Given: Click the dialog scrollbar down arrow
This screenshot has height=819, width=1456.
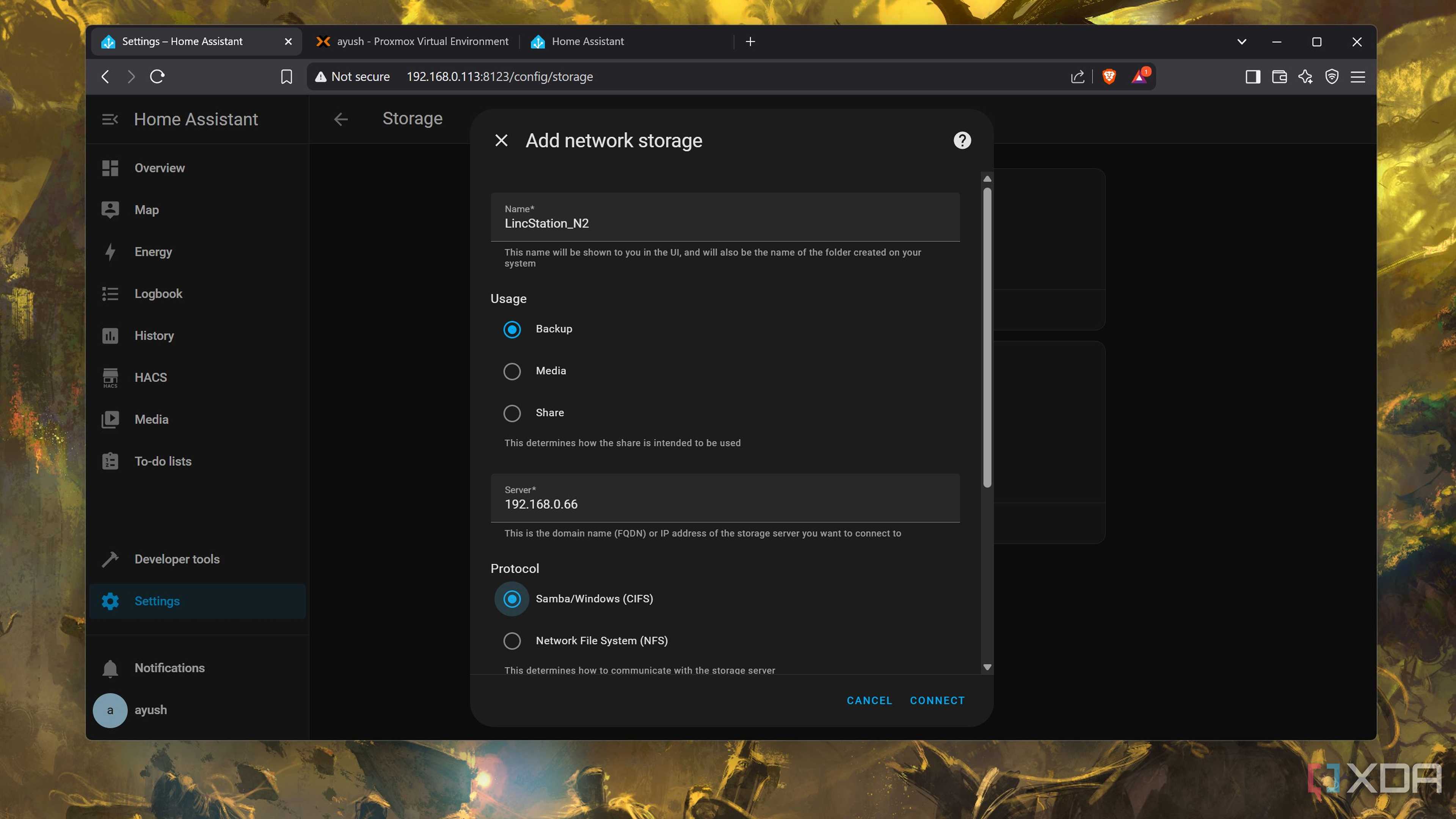Looking at the screenshot, I should (x=987, y=667).
